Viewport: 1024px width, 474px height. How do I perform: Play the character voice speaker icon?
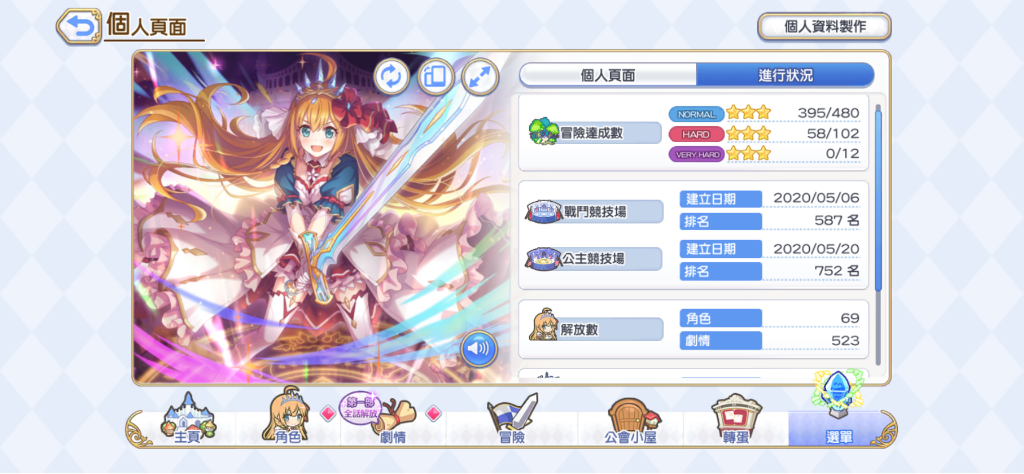[x=478, y=349]
